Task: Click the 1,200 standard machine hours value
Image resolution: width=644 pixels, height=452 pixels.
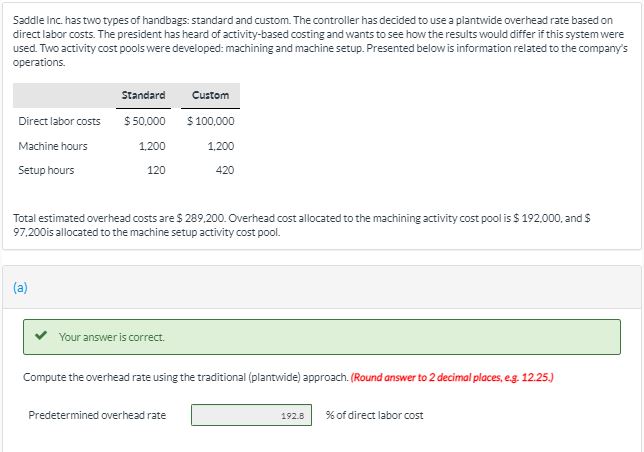Action: point(152,146)
